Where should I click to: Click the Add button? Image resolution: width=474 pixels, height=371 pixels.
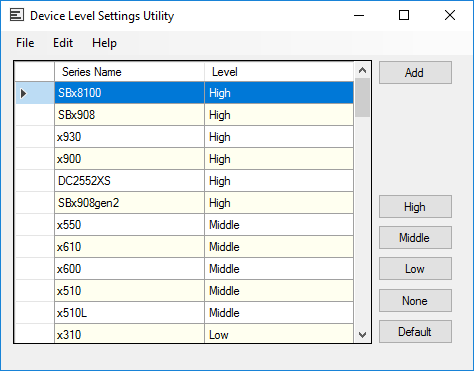[415, 73]
